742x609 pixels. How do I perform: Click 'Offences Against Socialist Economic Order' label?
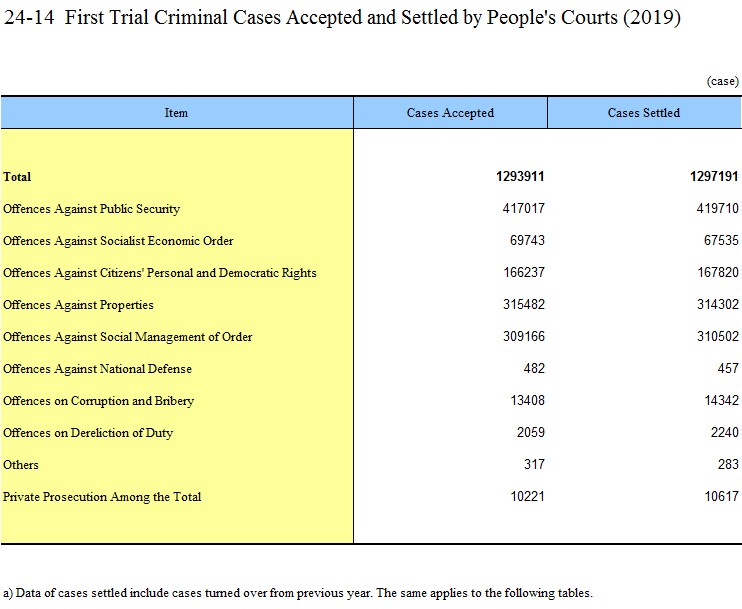pos(118,241)
